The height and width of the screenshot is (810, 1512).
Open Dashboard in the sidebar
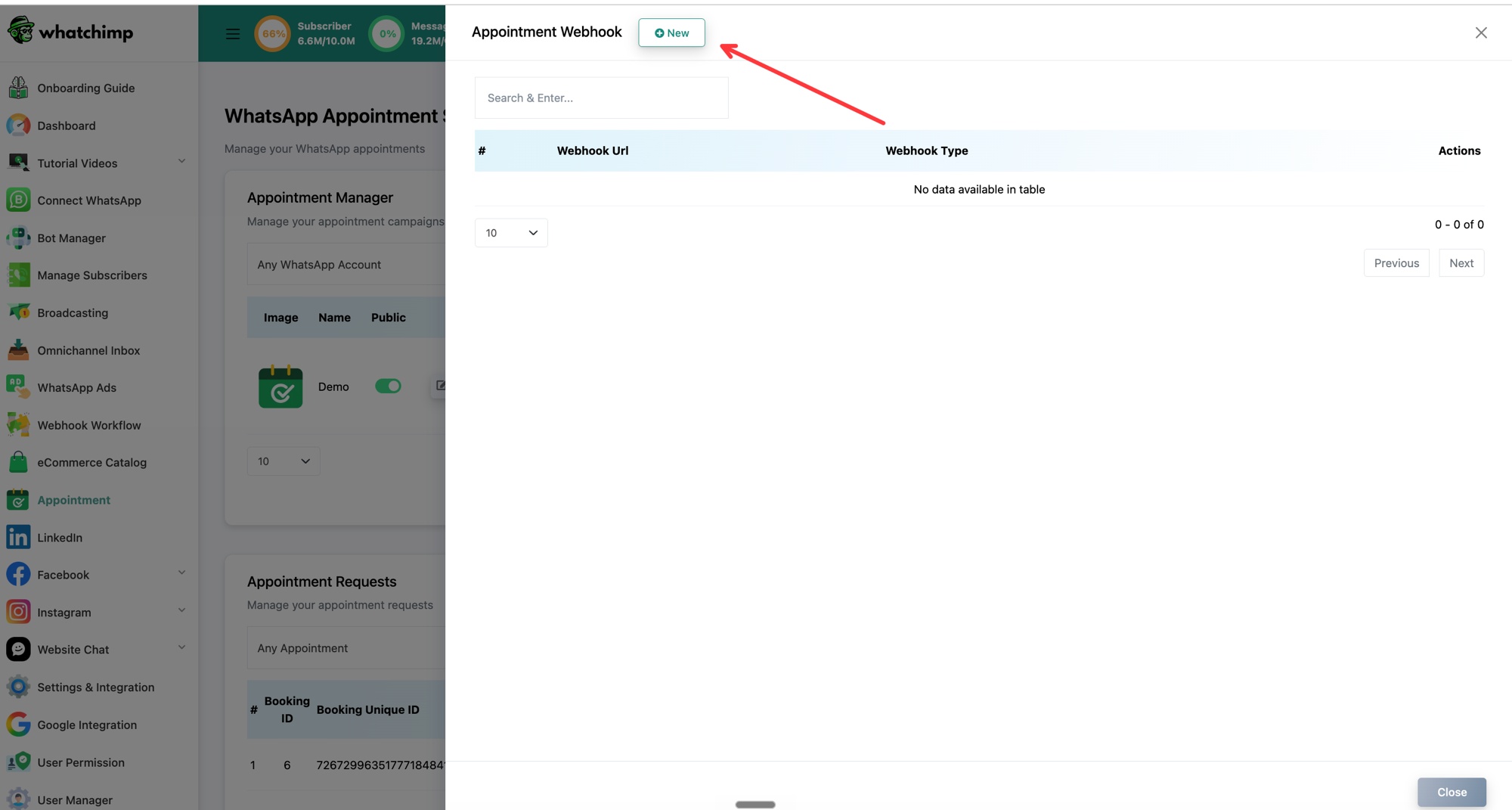67,126
